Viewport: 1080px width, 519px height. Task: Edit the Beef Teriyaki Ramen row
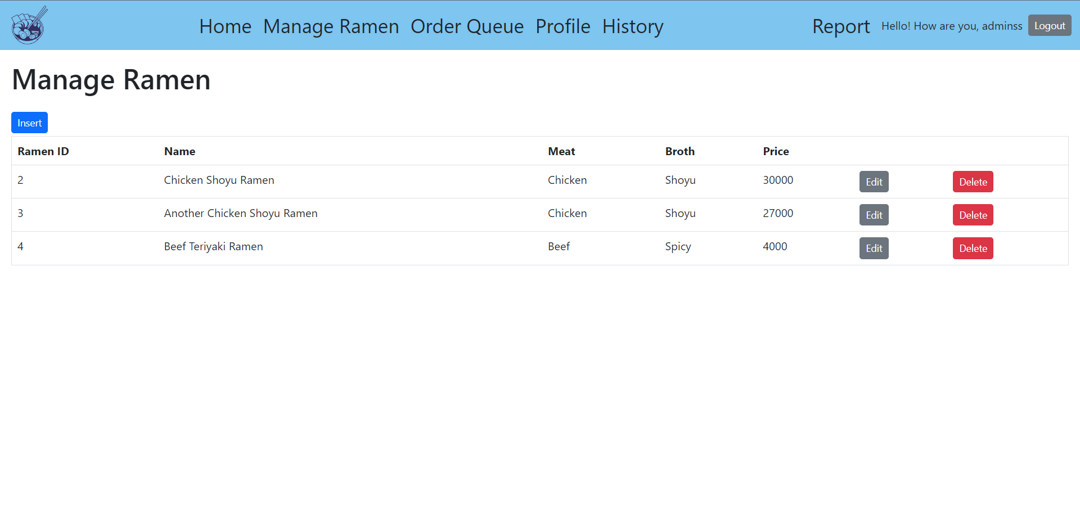click(873, 248)
